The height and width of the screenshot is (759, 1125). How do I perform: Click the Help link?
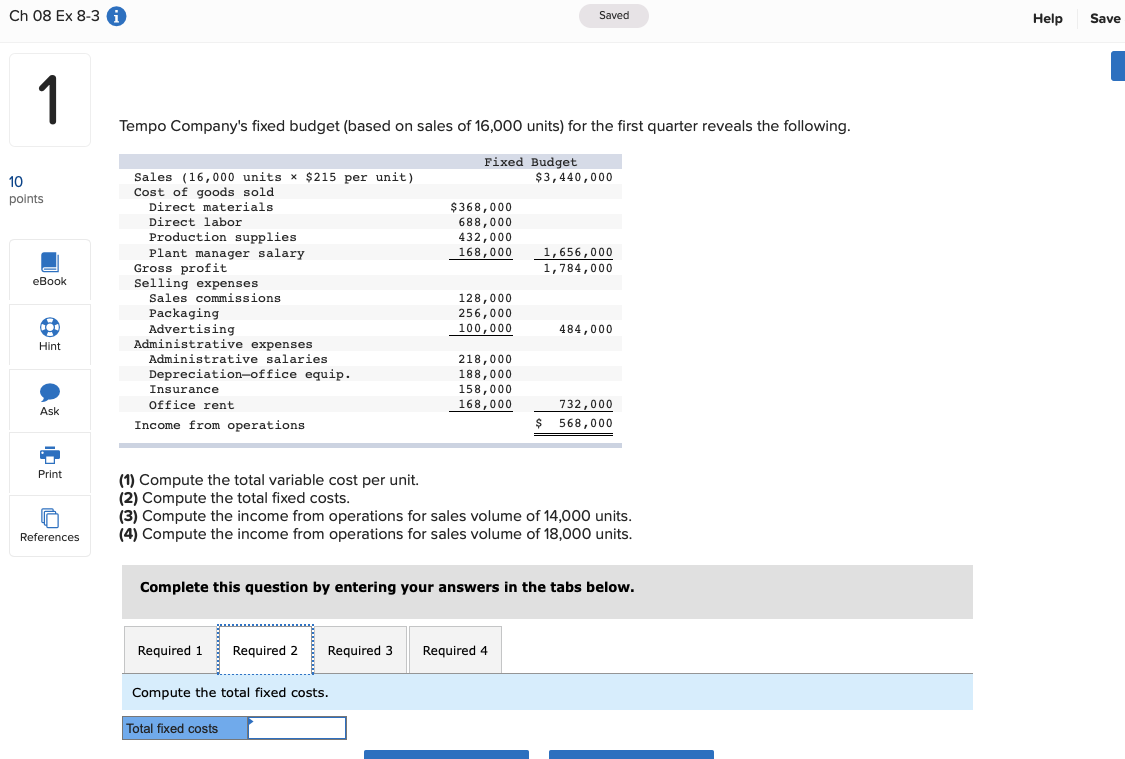pyautogui.click(x=1048, y=19)
